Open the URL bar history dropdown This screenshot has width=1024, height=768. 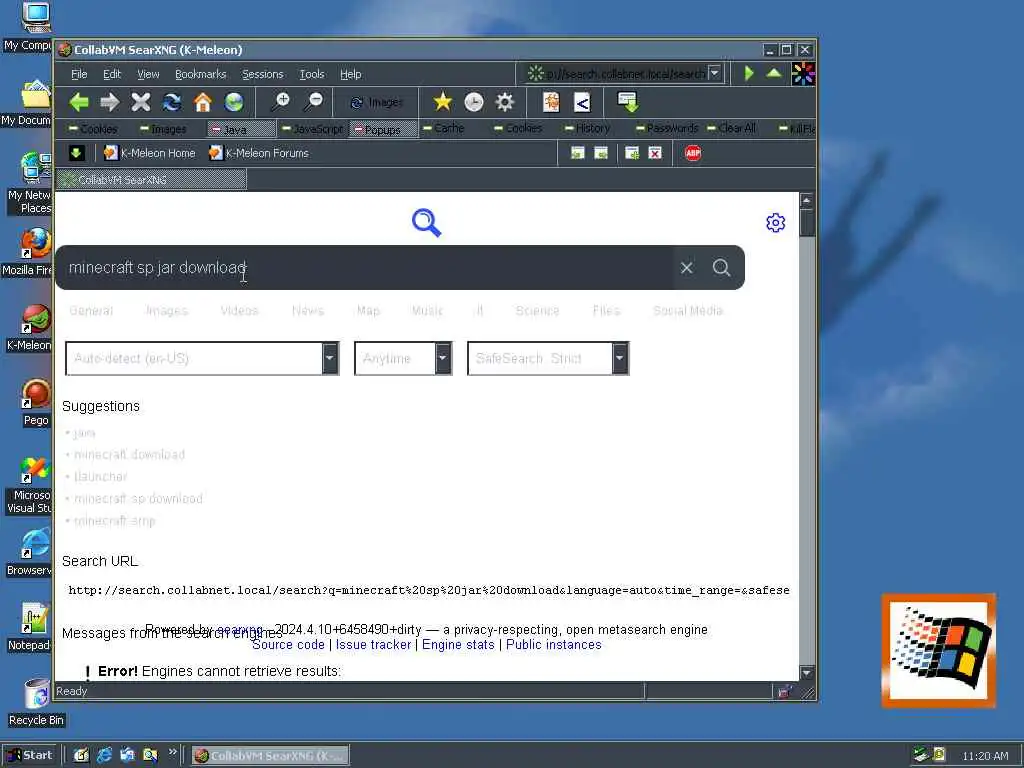click(714, 73)
